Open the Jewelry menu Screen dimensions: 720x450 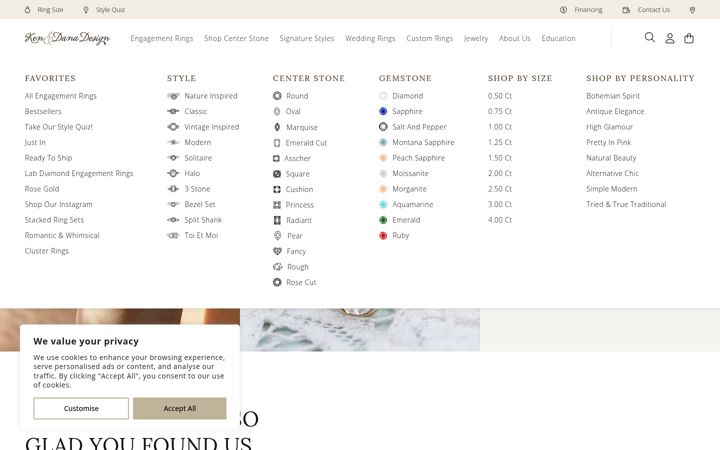[476, 39]
